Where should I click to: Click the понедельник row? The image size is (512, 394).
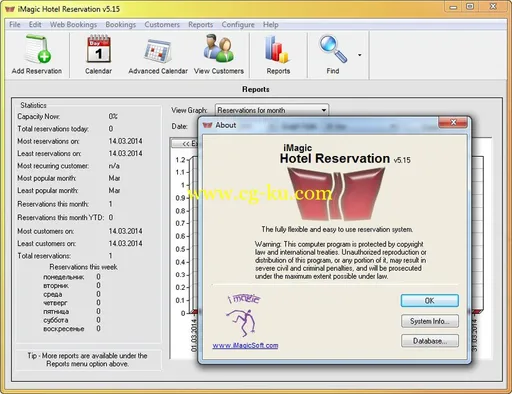point(72,277)
